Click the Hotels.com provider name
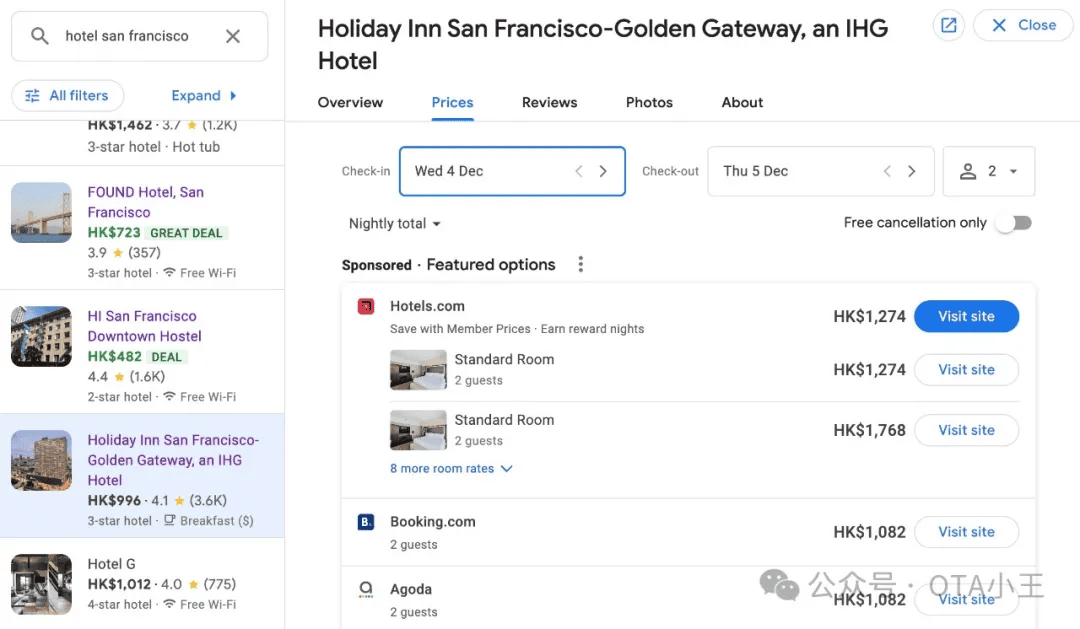Screen dimensions: 1080x629 [427, 306]
